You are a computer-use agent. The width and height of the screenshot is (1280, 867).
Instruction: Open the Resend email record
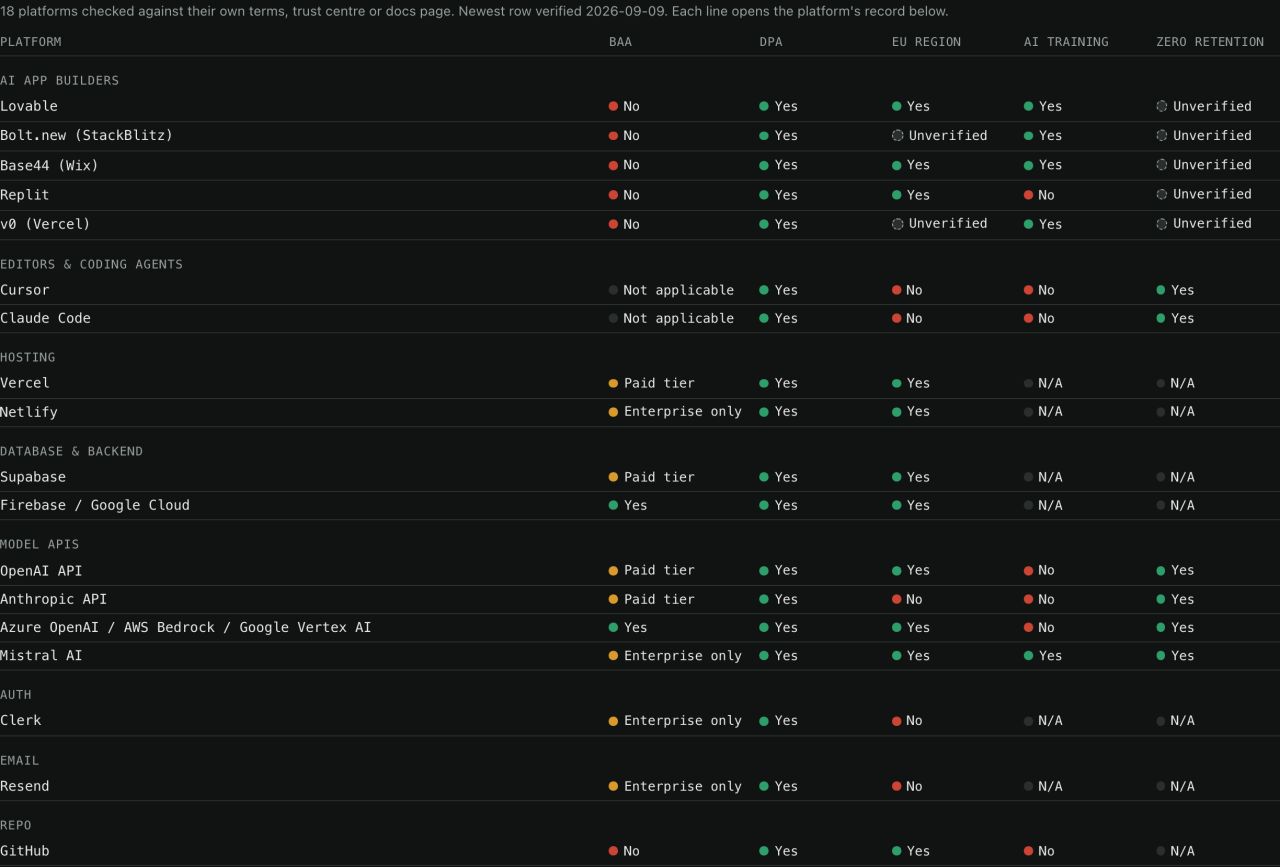(640, 786)
